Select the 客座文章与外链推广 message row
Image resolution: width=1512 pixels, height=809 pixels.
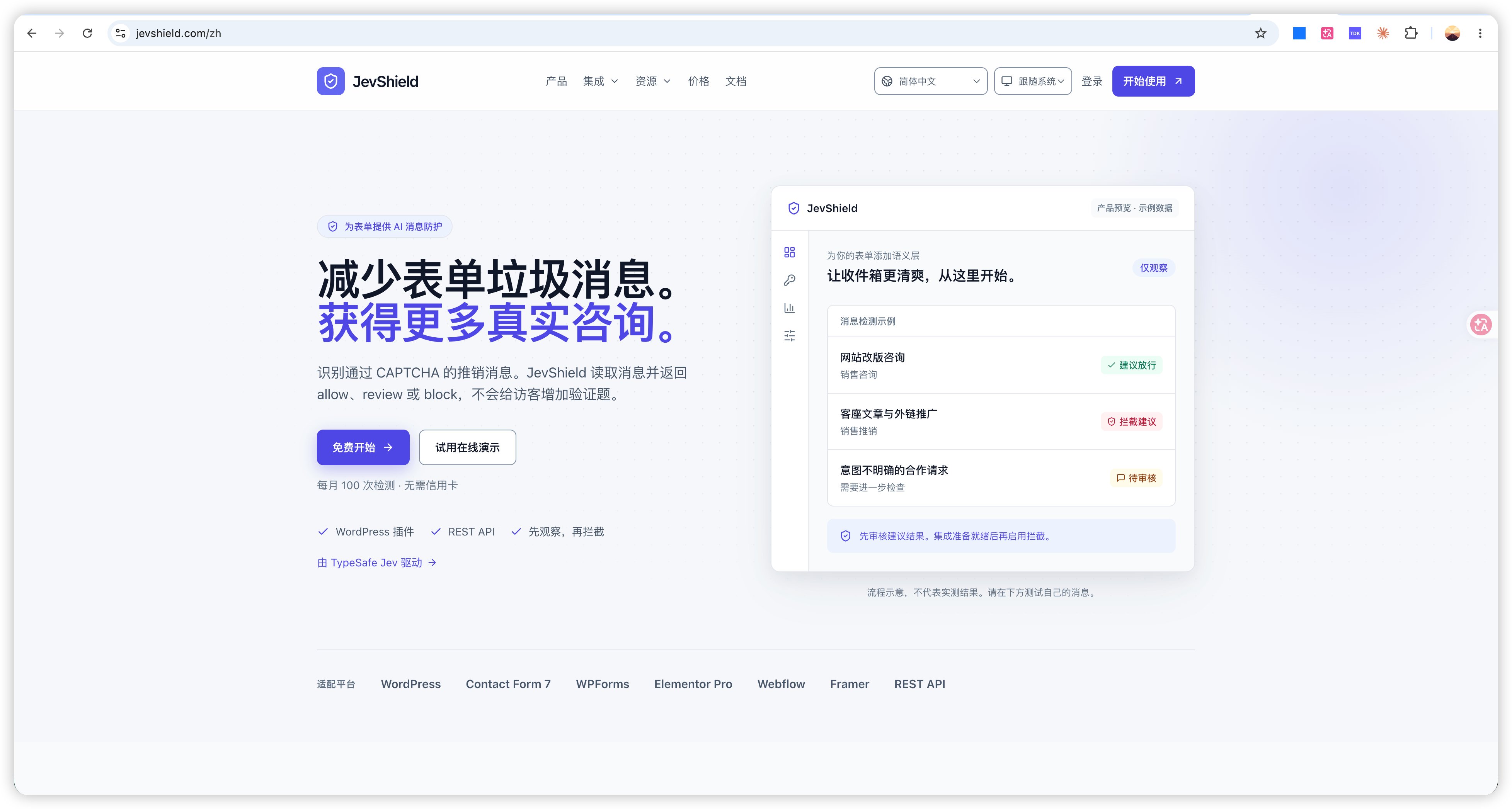[x=1001, y=421]
